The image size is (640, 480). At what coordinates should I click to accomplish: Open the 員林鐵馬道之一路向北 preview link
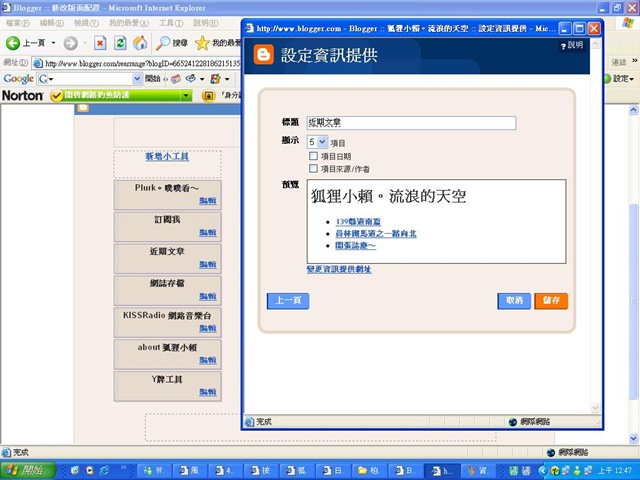(376, 233)
